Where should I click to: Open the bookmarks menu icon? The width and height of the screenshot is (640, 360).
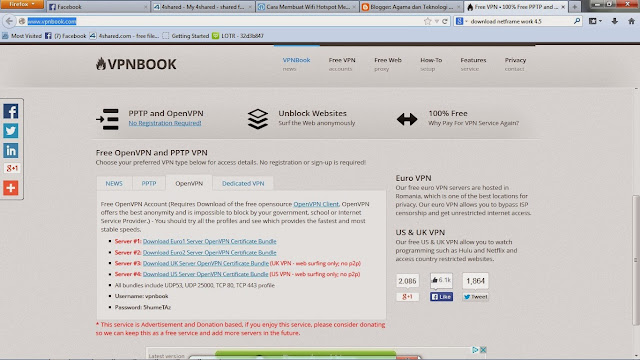click(x=595, y=21)
